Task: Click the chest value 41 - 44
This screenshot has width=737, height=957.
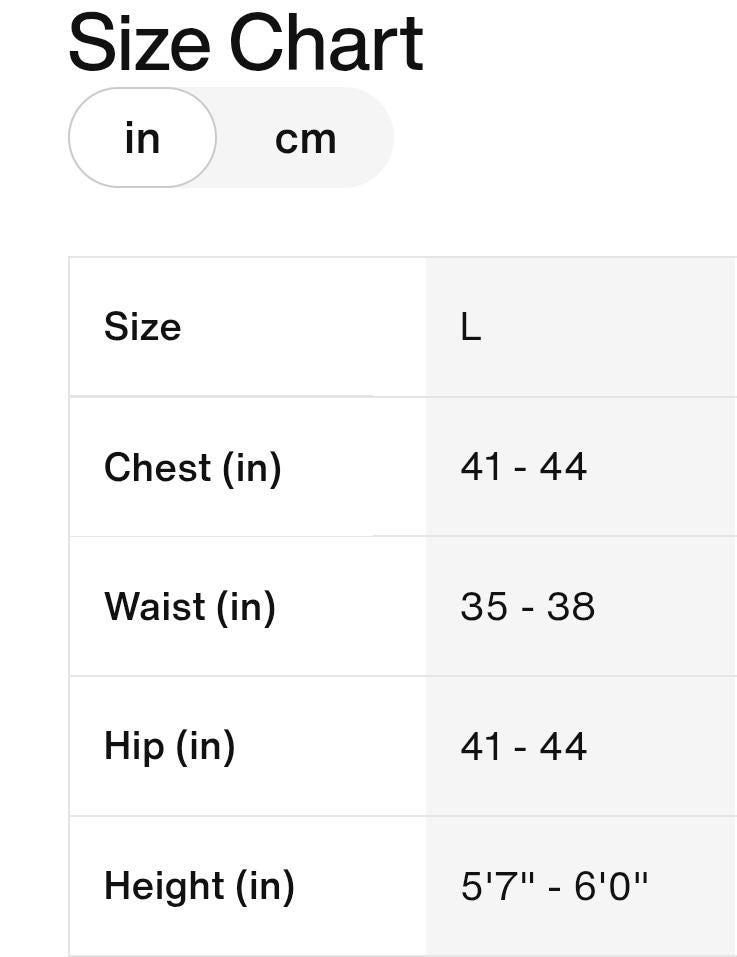Action: pos(523,467)
